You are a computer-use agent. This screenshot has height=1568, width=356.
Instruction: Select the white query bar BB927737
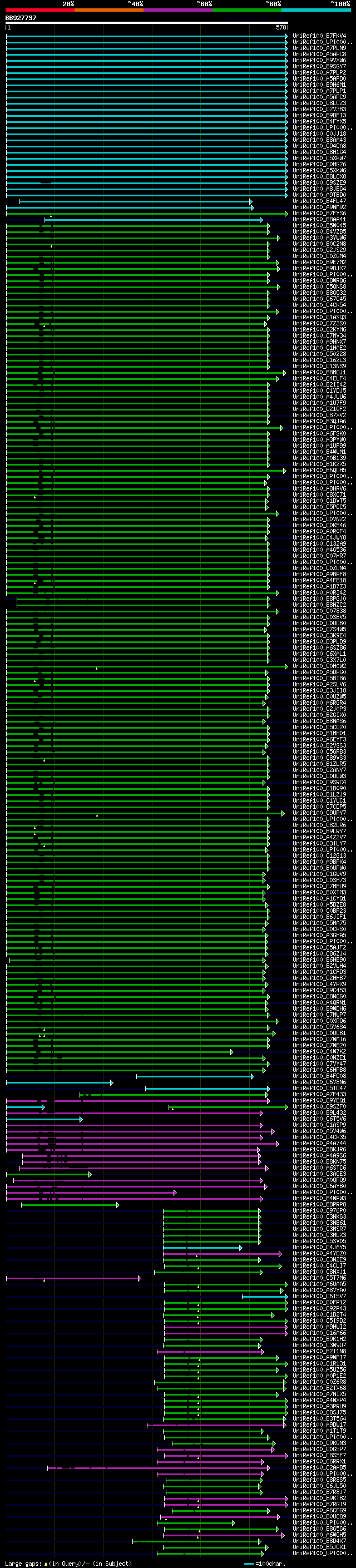click(147, 23)
